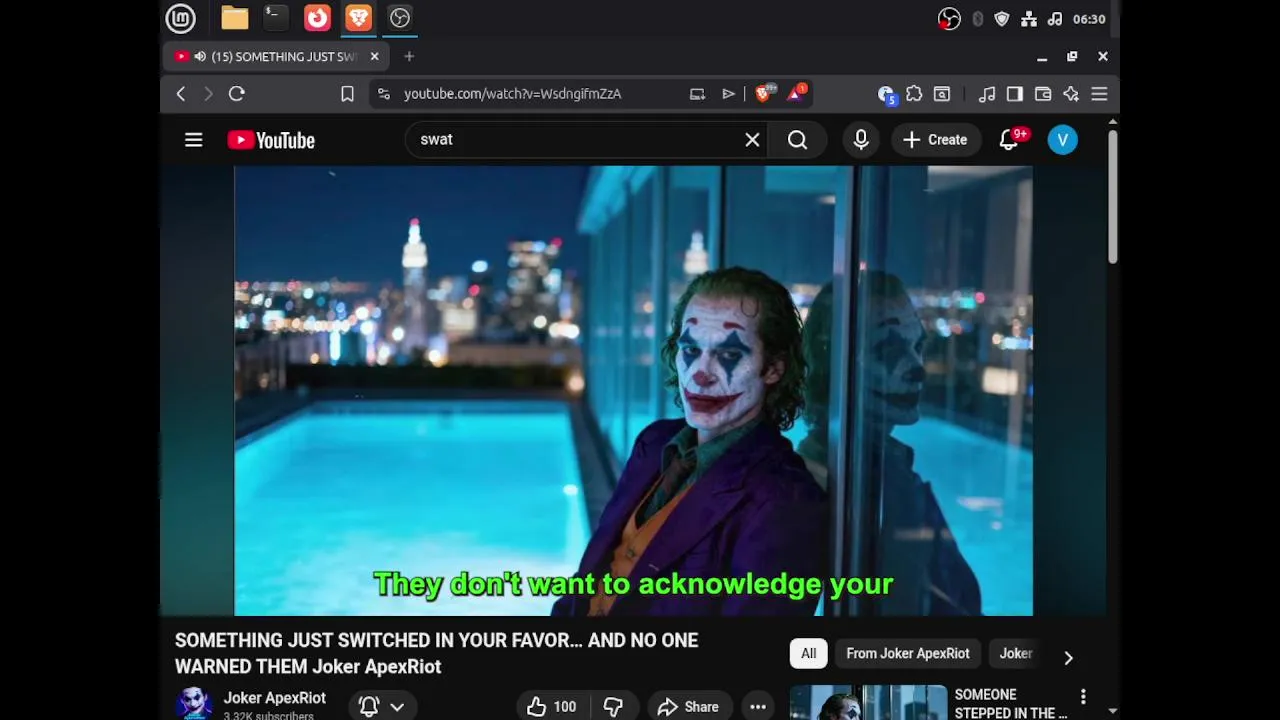Select the All filter chip
Image resolution: width=1280 pixels, height=720 pixels.
[x=808, y=654]
